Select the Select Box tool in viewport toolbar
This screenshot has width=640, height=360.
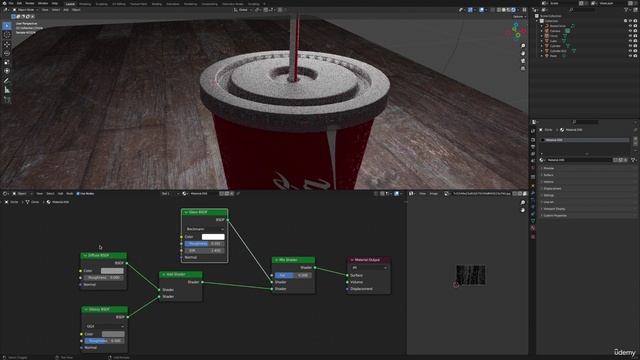point(7,26)
